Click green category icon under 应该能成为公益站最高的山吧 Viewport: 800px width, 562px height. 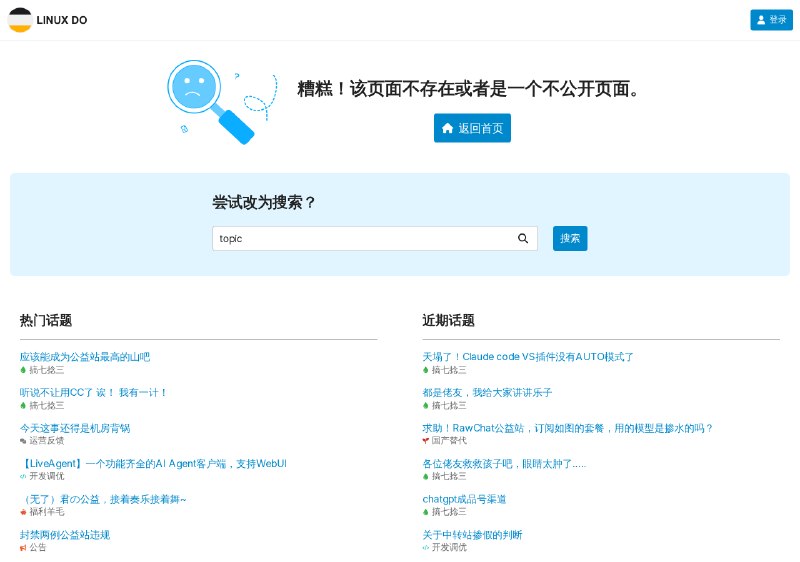[x=23, y=370]
